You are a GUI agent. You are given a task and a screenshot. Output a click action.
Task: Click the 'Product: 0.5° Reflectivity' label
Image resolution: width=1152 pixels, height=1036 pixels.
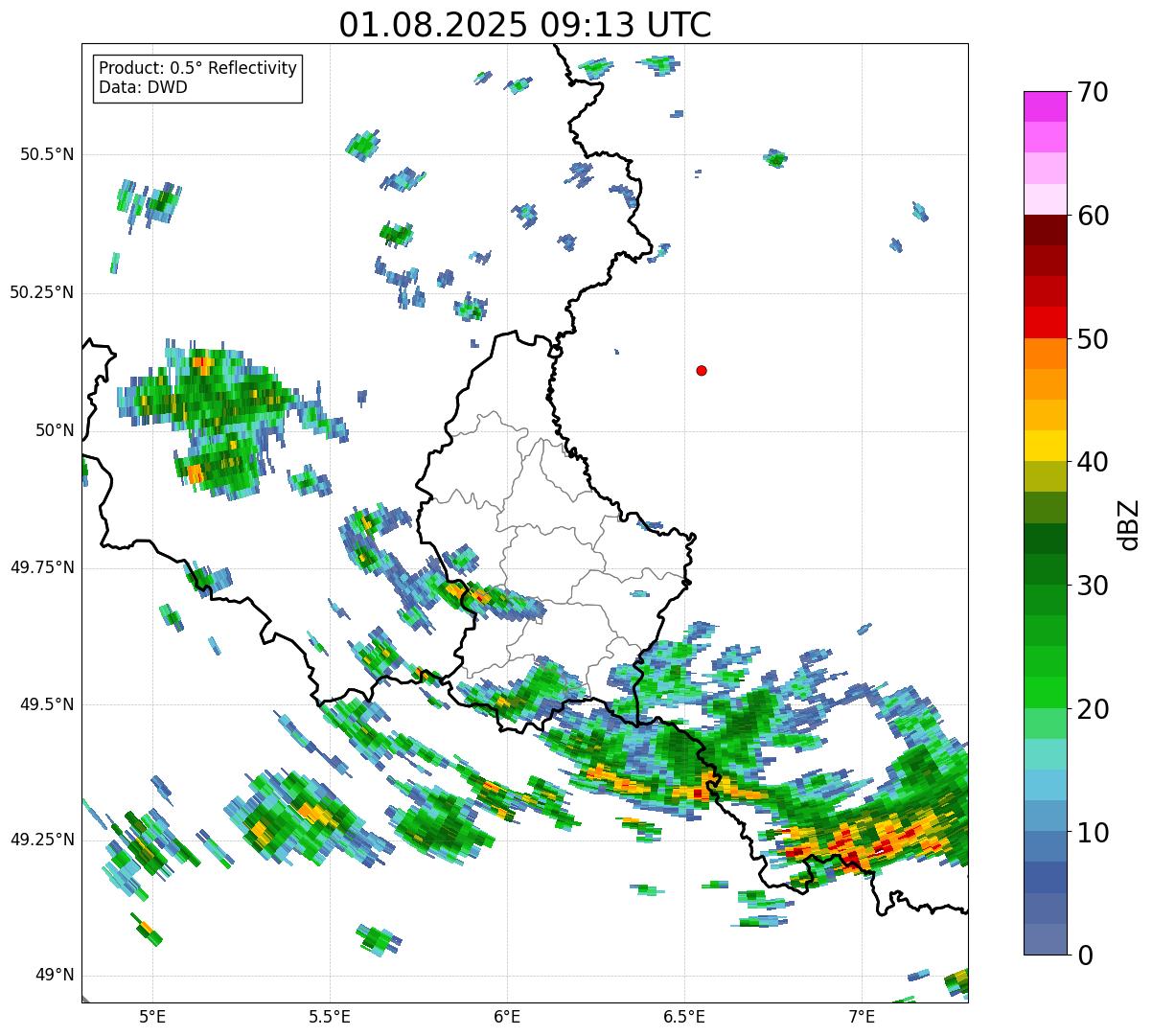(198, 68)
